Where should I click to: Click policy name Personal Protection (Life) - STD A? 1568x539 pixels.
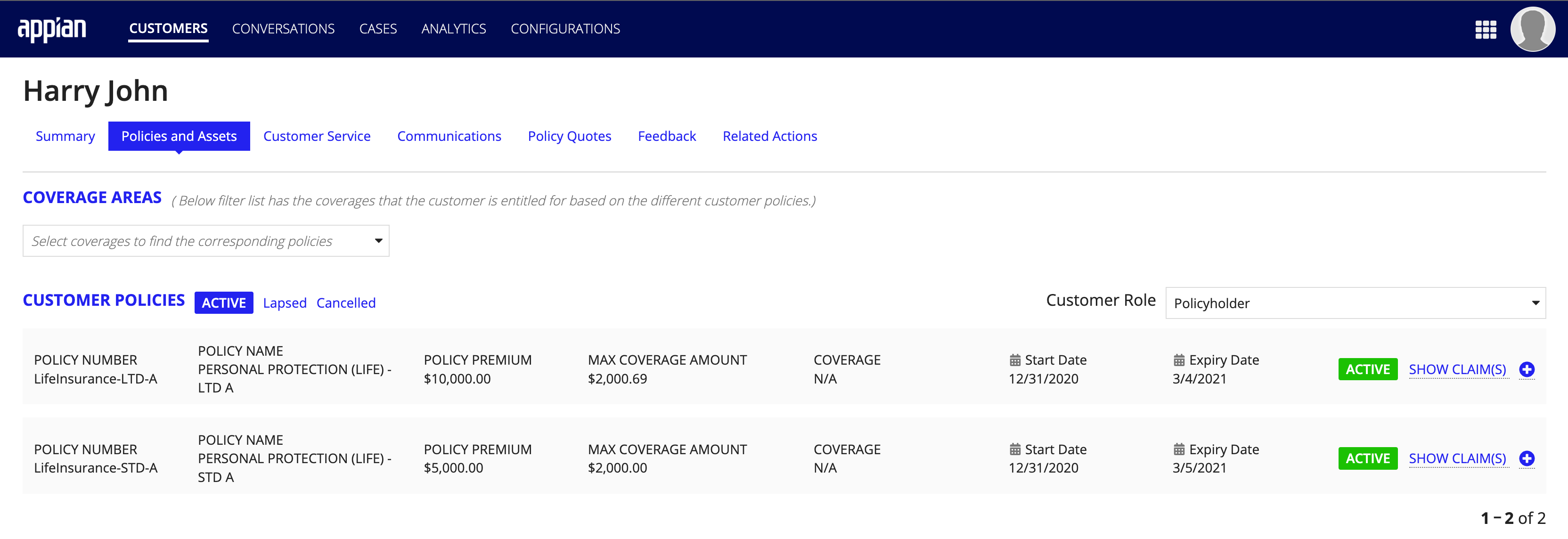click(x=294, y=468)
